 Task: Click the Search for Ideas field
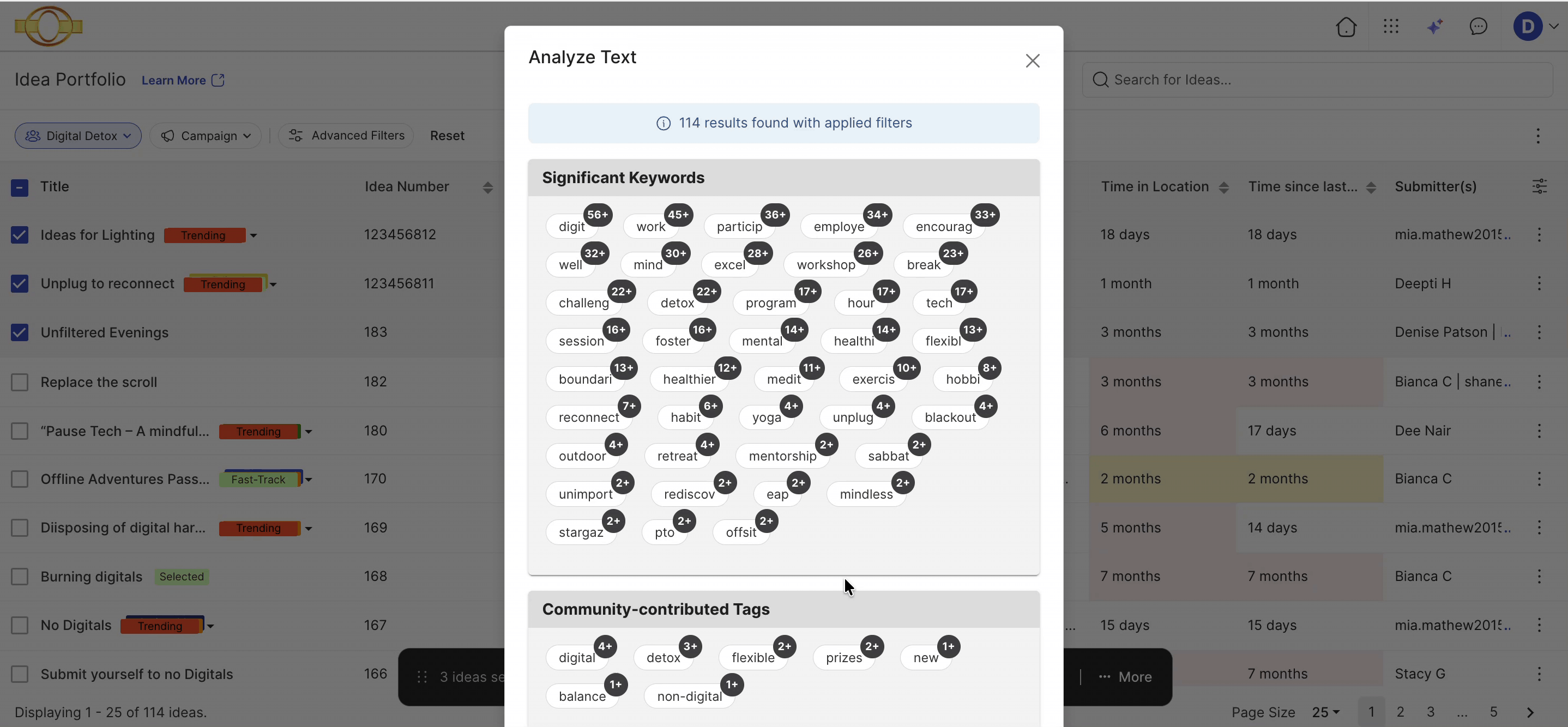(1317, 80)
